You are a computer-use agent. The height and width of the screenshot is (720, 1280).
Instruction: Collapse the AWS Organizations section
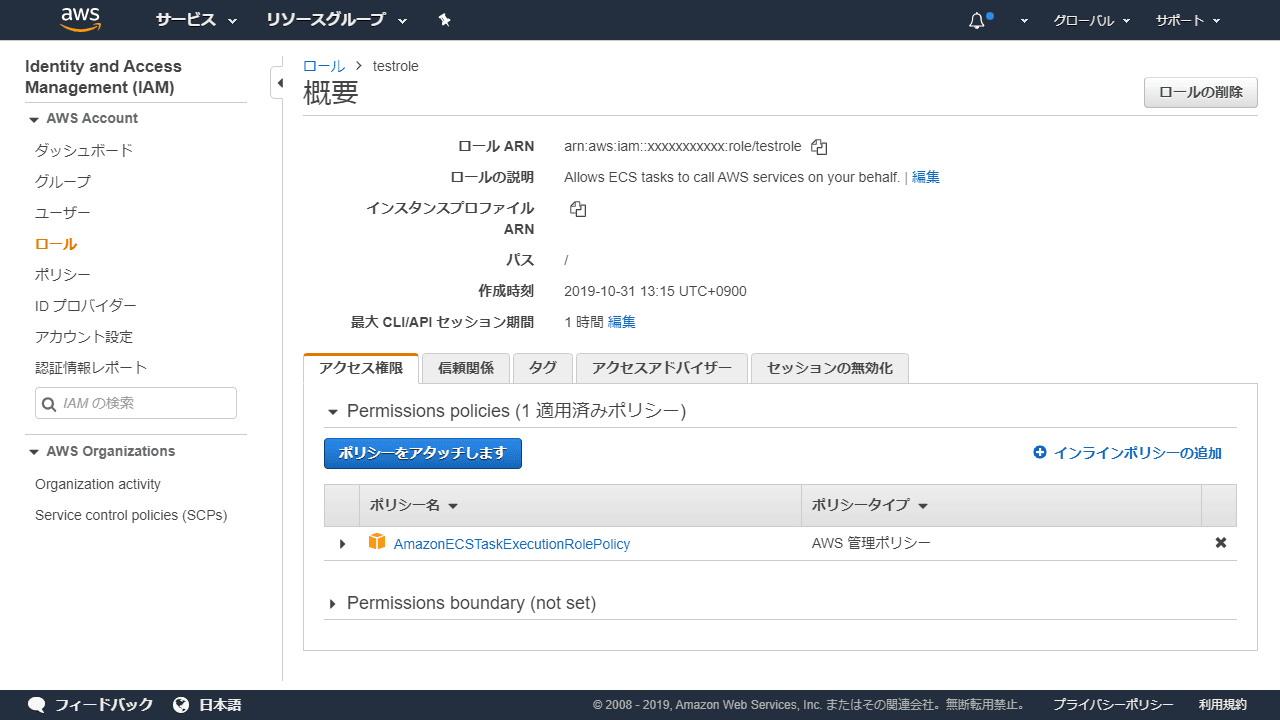35,452
